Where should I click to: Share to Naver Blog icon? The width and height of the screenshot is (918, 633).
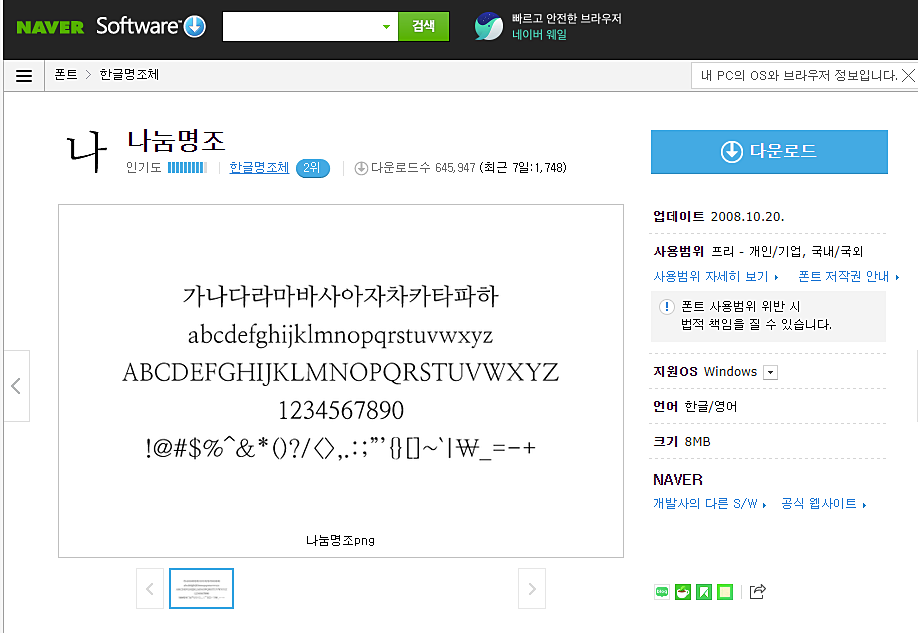662,592
